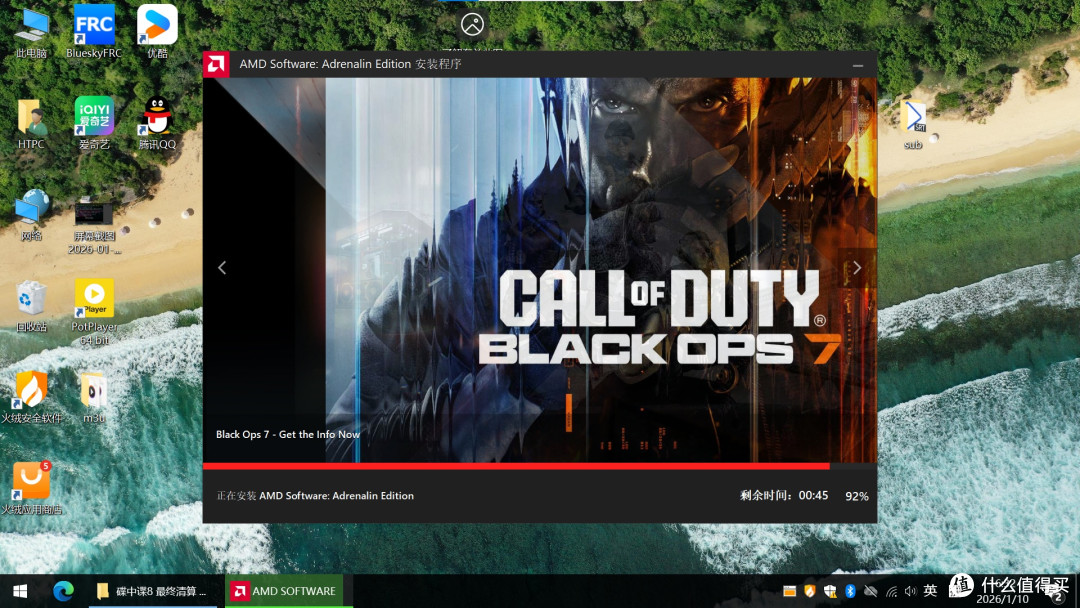Click the AMD logo in installer title bar
Image resolution: width=1080 pixels, height=608 pixels.
point(216,64)
